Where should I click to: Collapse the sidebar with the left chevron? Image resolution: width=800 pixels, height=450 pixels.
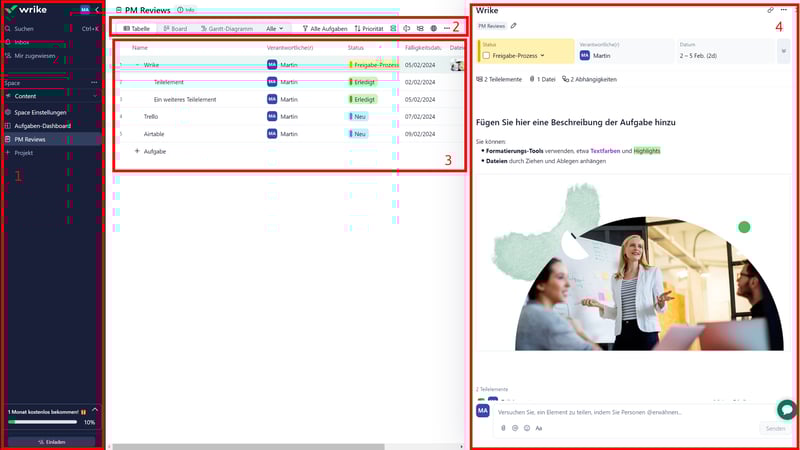click(97, 10)
